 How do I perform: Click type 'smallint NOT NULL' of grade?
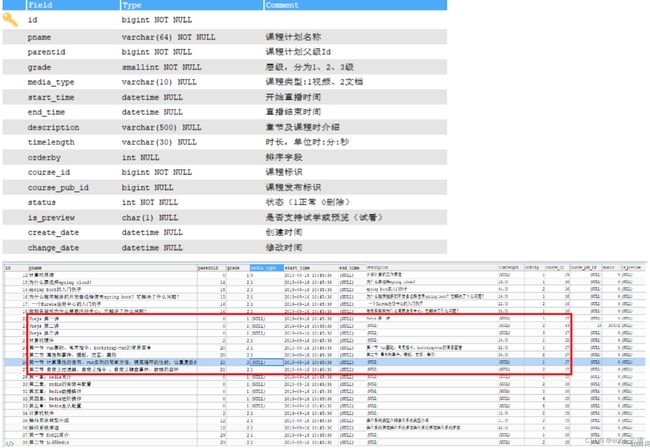tap(162, 67)
